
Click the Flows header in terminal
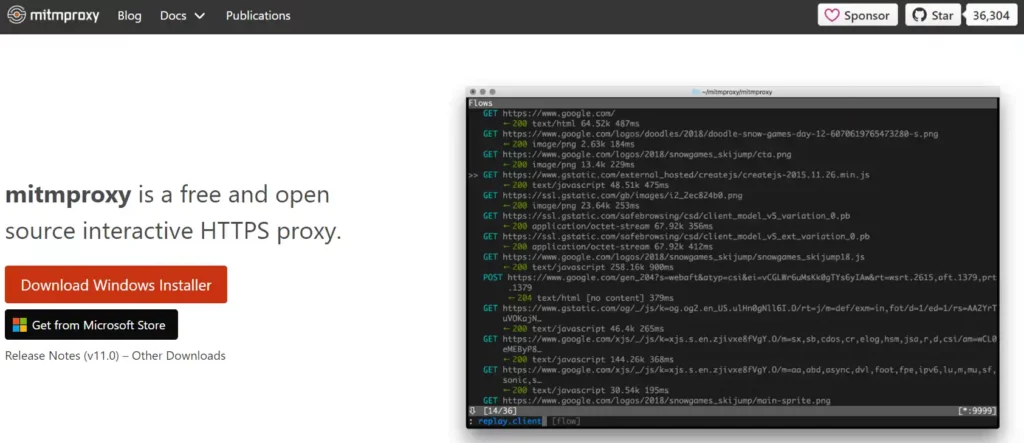[x=481, y=103]
